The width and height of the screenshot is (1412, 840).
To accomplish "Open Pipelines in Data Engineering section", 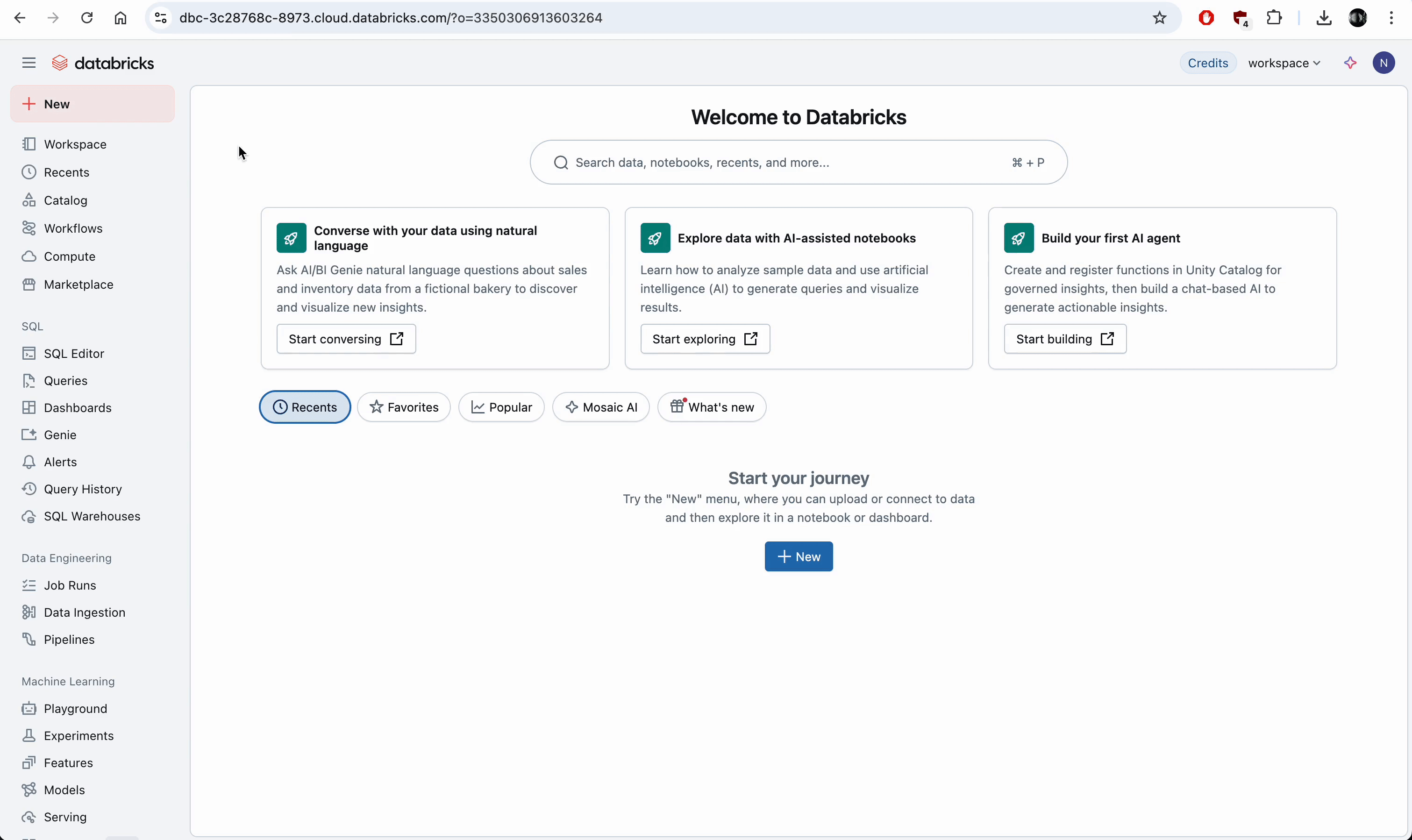I will [x=69, y=639].
